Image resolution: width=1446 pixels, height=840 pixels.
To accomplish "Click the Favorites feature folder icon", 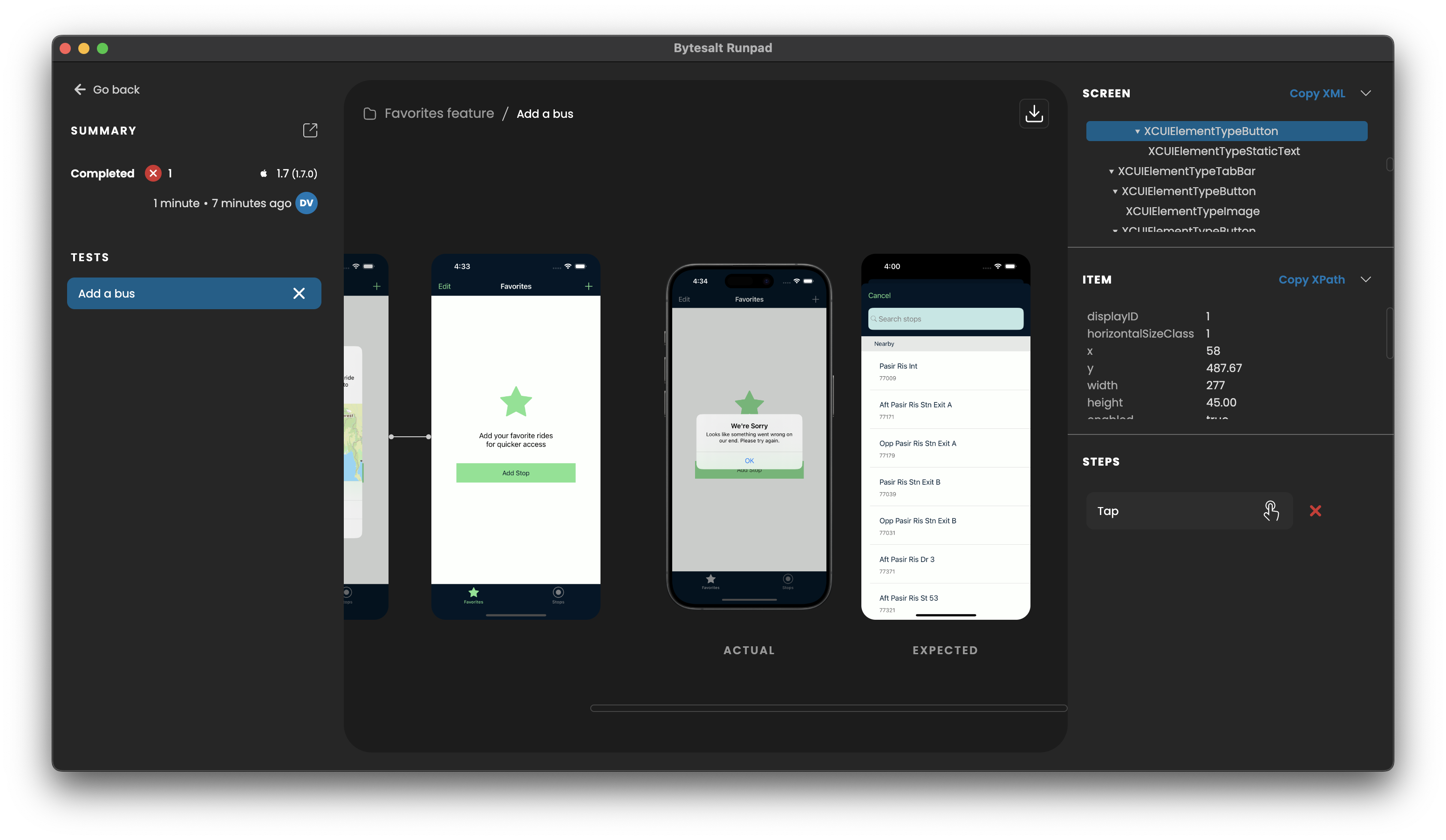I will pos(370,114).
